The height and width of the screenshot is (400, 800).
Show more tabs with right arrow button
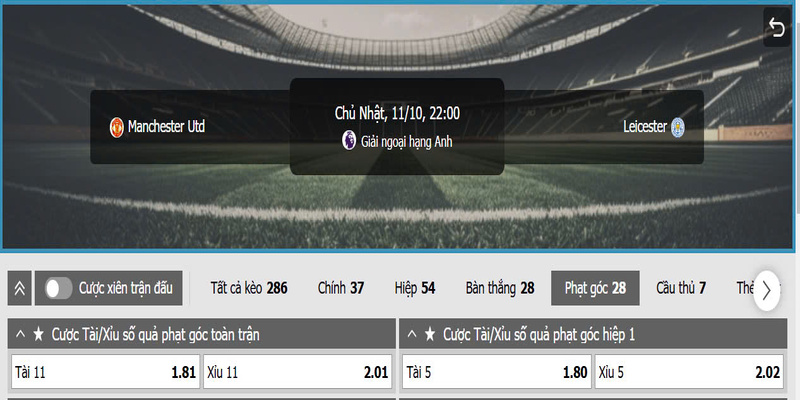766,290
